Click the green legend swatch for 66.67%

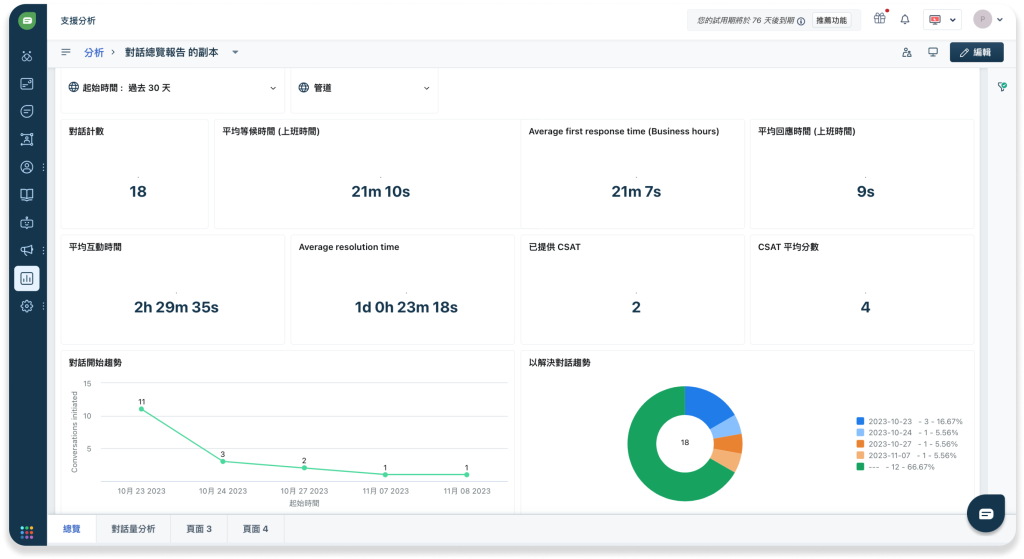click(860, 467)
